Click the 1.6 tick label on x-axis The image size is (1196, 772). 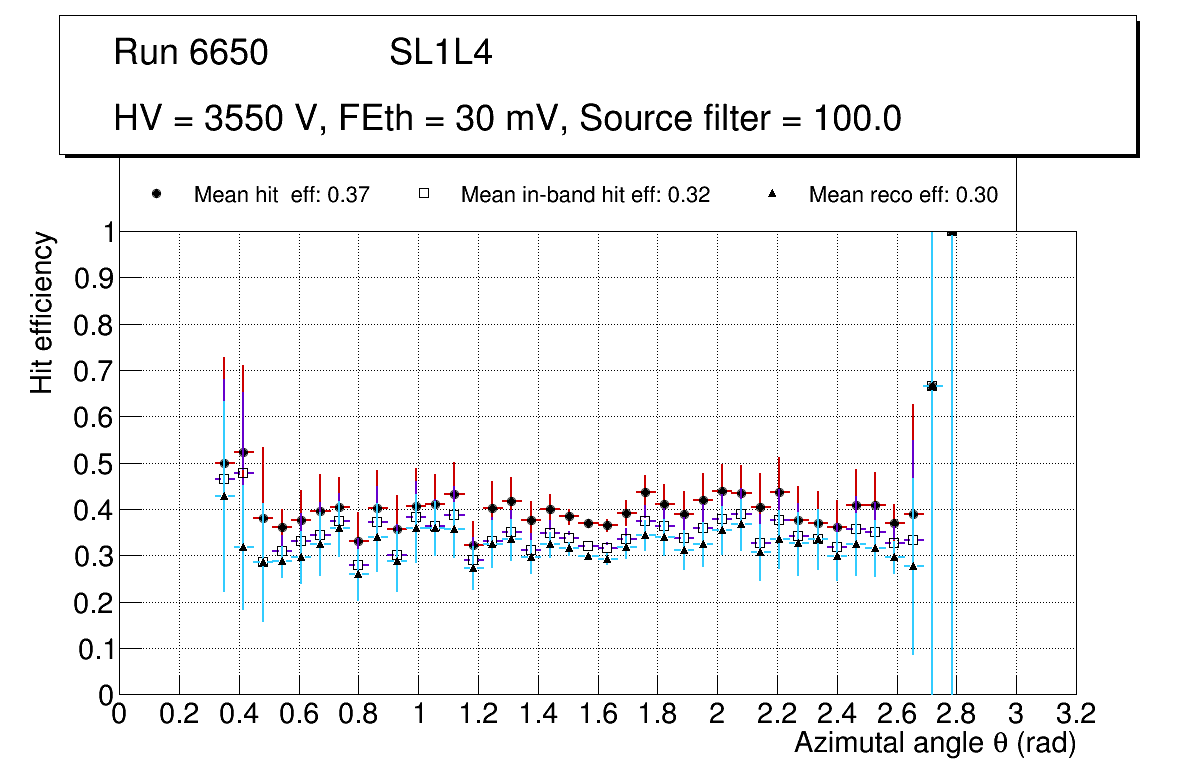(x=597, y=714)
